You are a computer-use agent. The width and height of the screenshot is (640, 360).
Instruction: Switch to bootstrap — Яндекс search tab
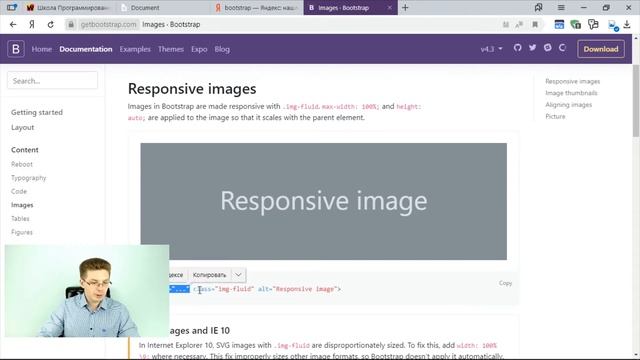click(x=256, y=7)
